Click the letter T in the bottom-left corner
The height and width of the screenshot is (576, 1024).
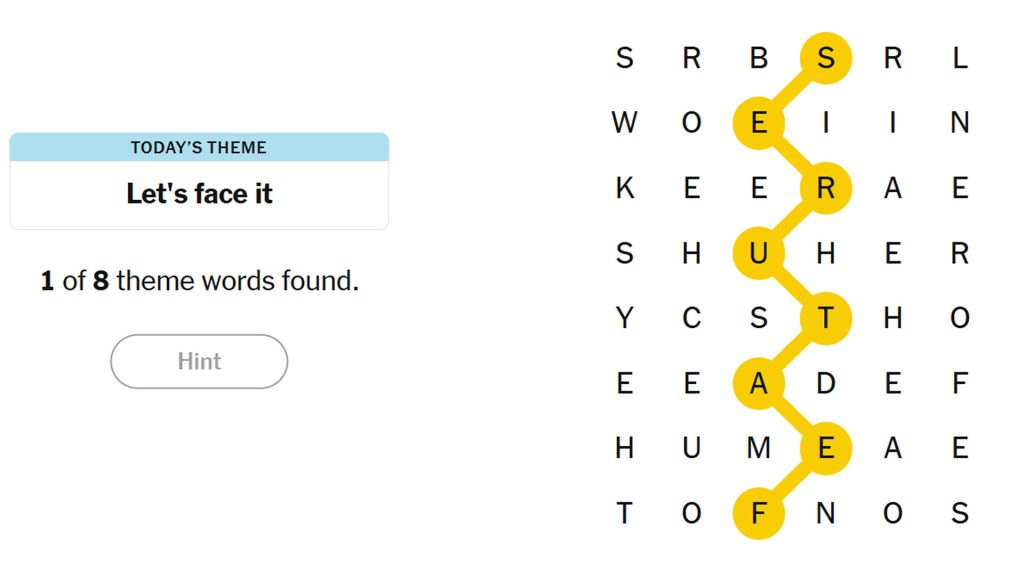point(623,513)
